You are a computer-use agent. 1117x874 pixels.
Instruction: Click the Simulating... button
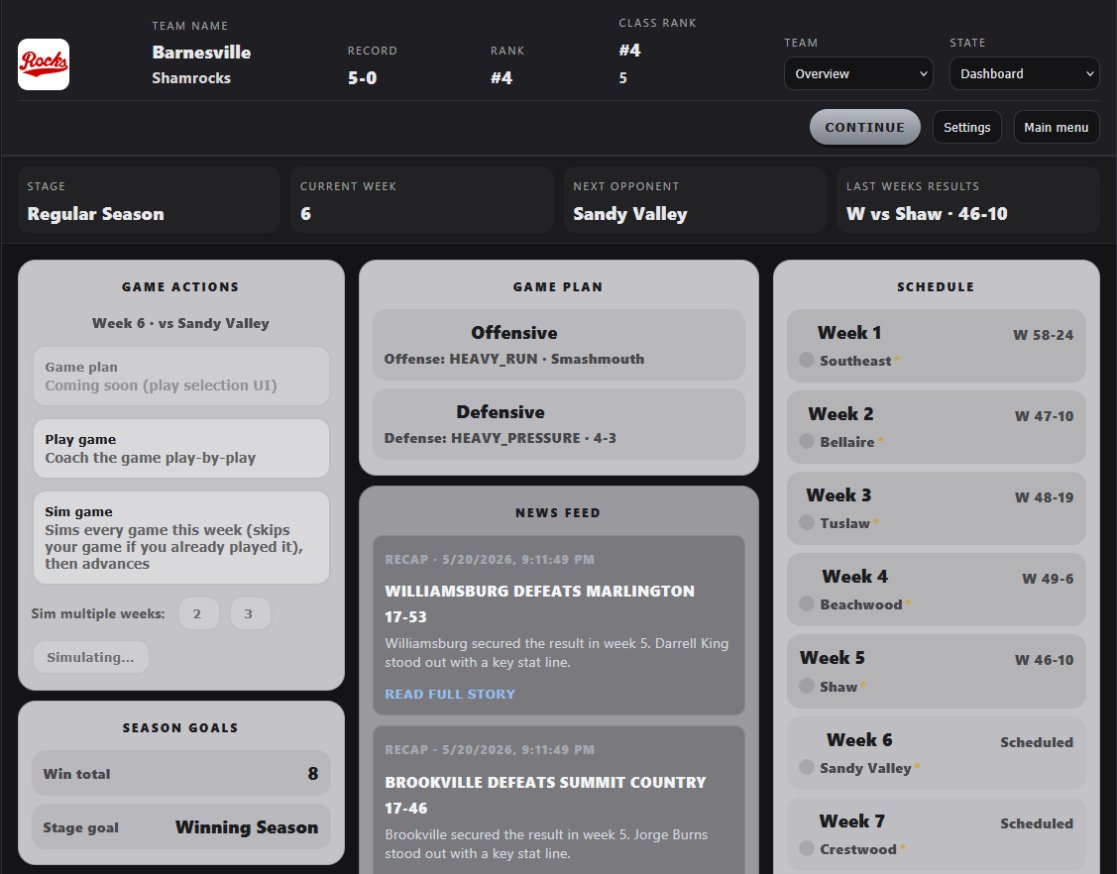point(90,657)
